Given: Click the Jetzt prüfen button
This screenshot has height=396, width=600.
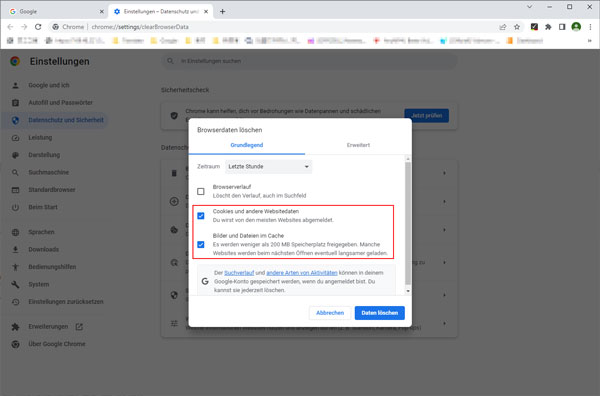Looking at the screenshot, I should click(427, 116).
